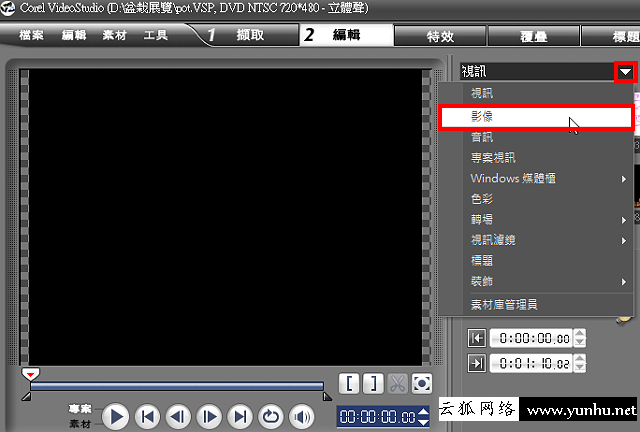The image size is (640, 432).
Task: Open the 素材 menu
Action: pyautogui.click(x=114, y=35)
